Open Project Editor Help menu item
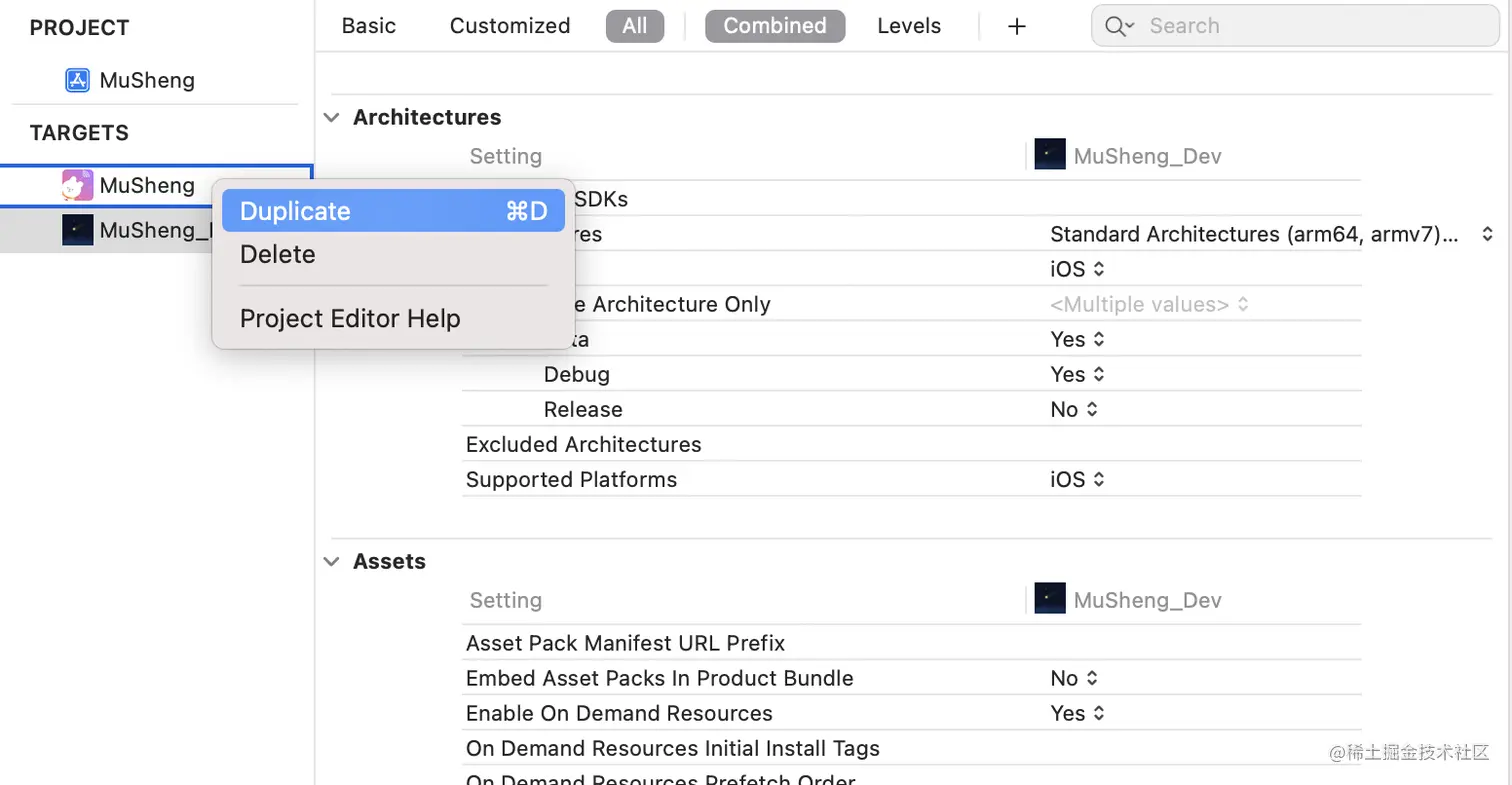This screenshot has height=785, width=1512. (x=350, y=319)
